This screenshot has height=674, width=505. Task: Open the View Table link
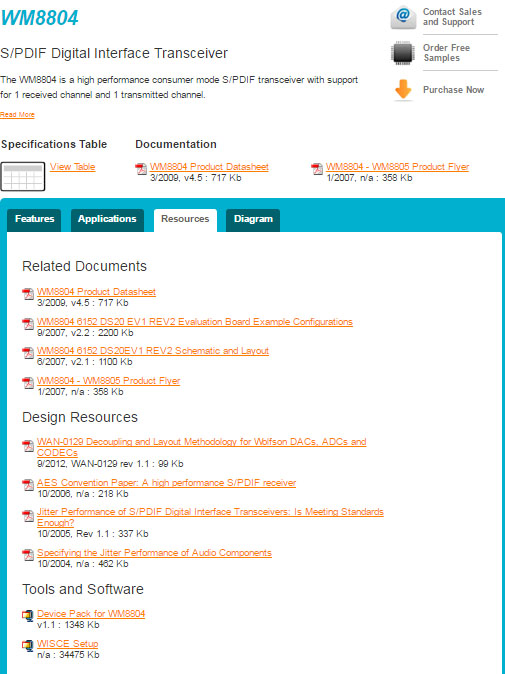pos(73,167)
